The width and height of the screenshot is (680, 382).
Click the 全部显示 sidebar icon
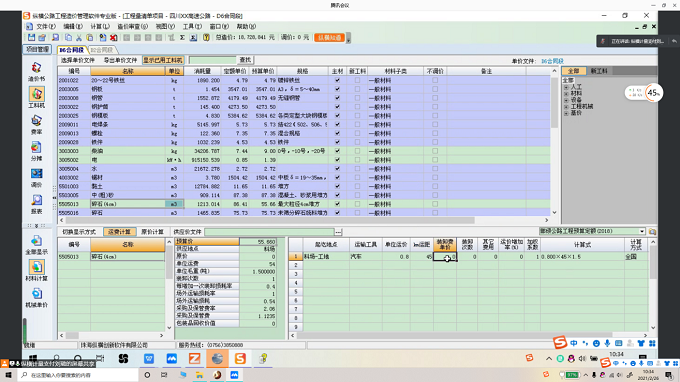tap(36, 245)
